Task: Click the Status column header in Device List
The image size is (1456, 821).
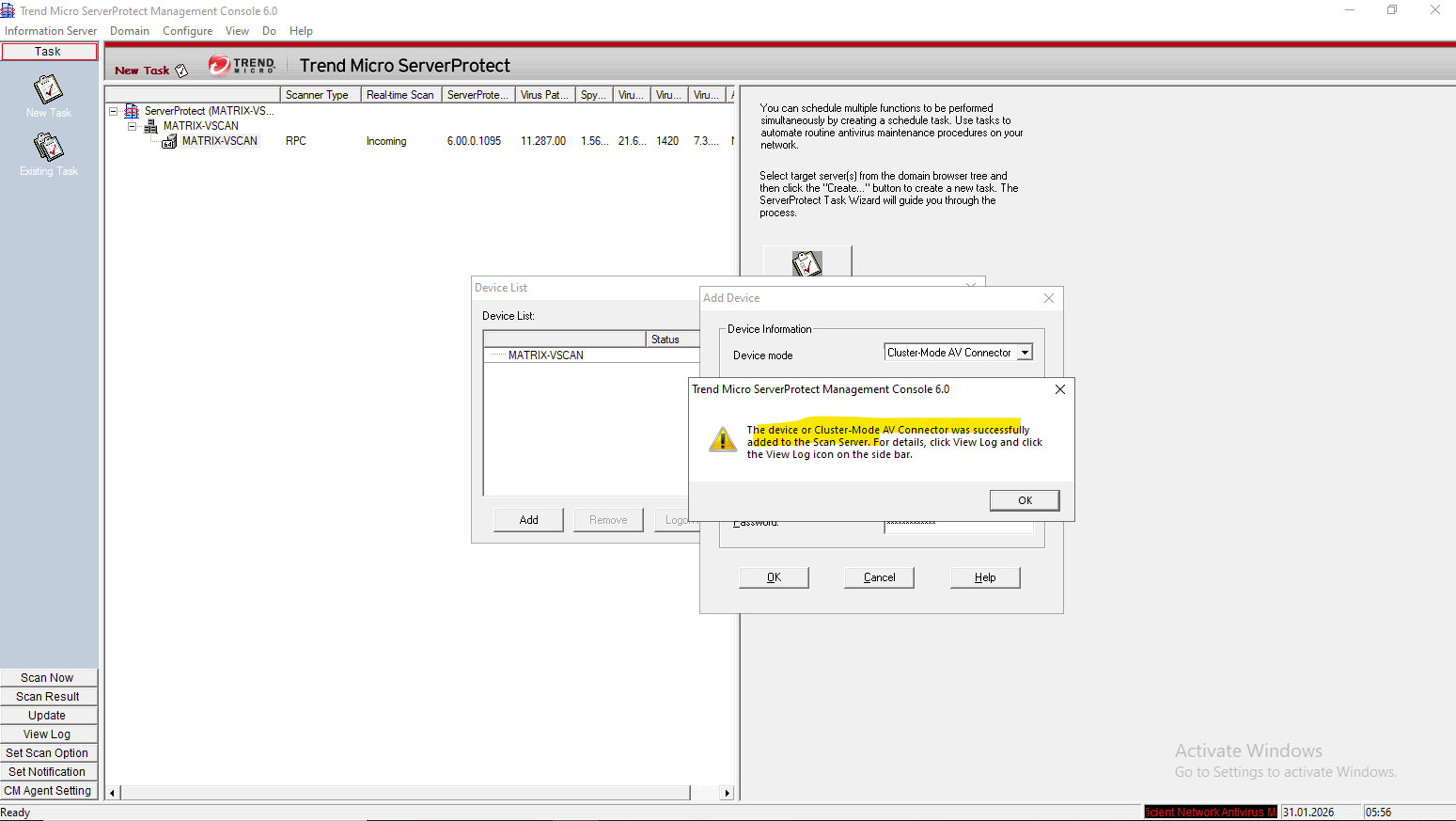Action: click(x=673, y=339)
